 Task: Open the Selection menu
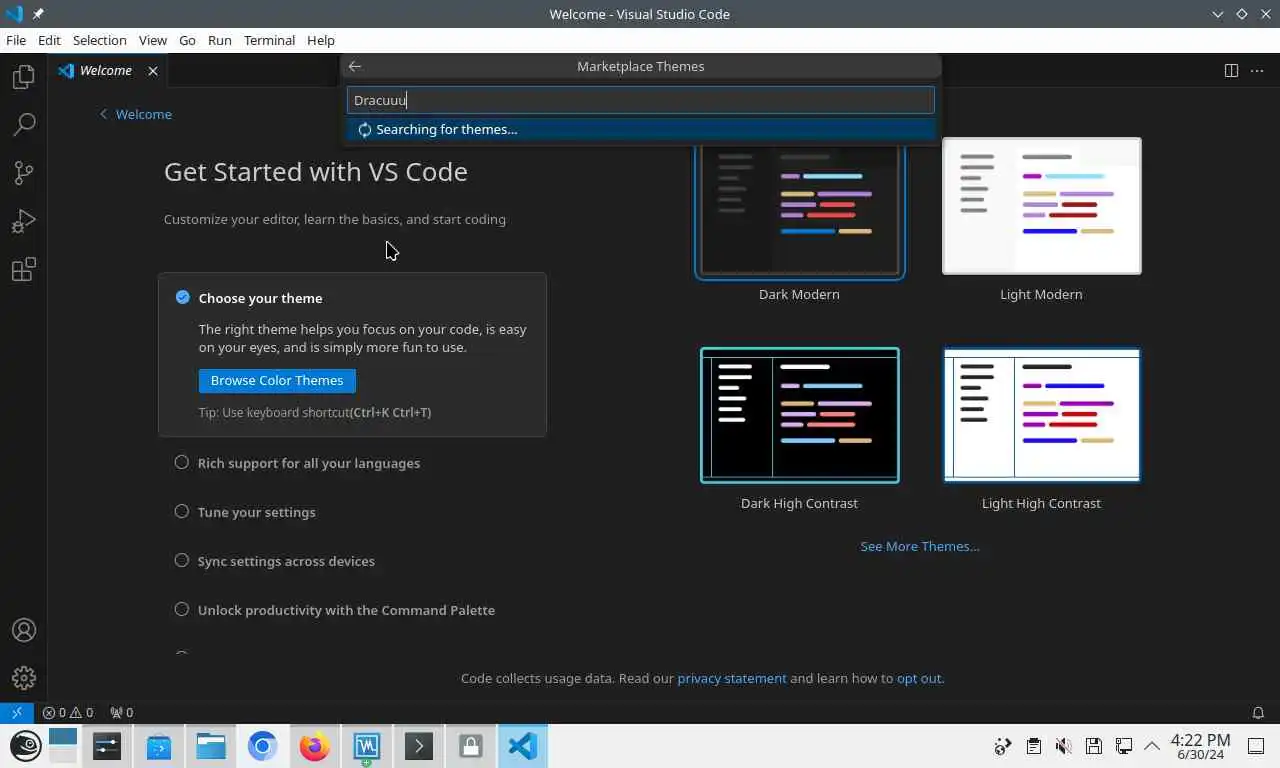99,40
